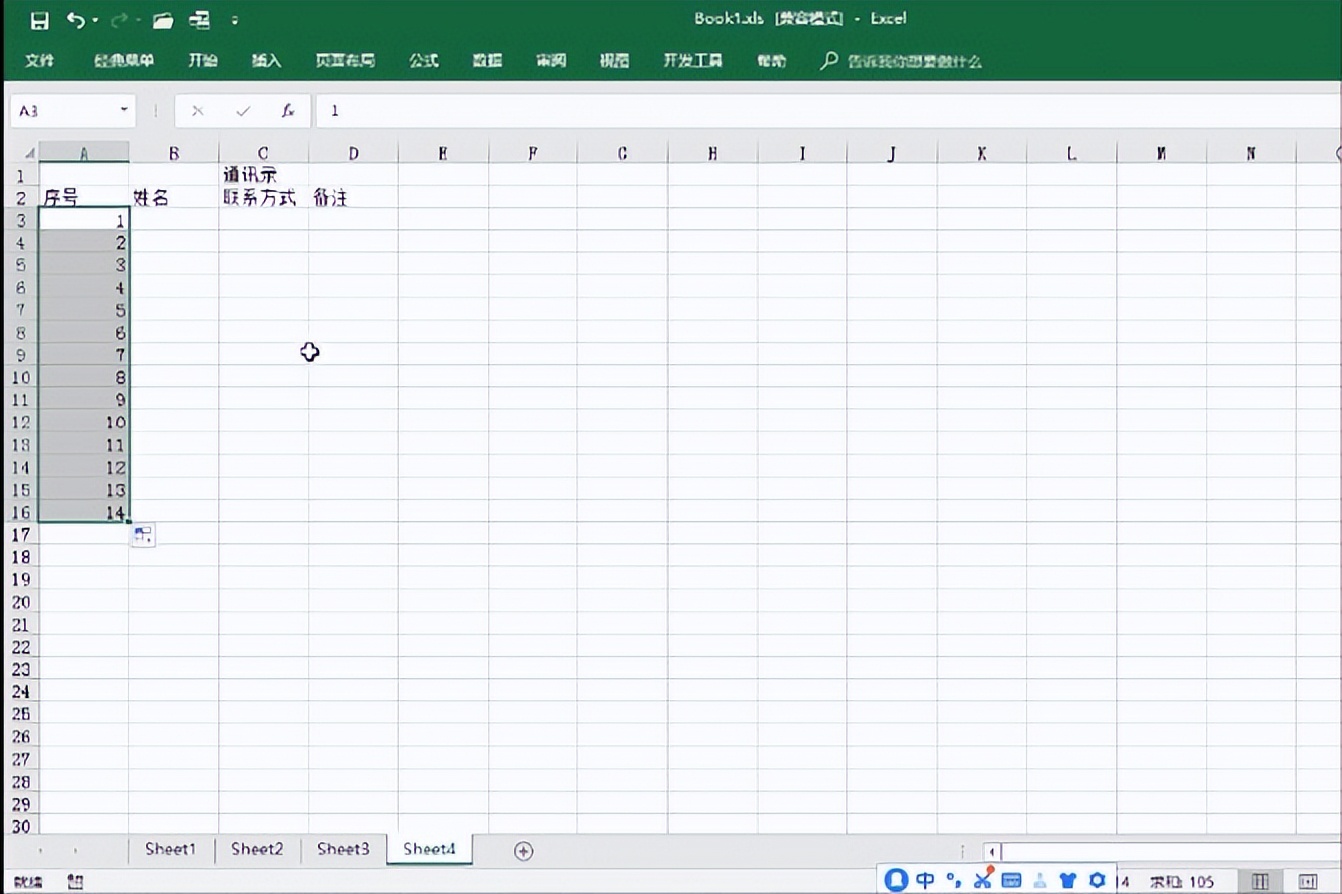1342x894 pixels.
Task: Click the horizontal scrollbar left arrow
Action: (x=991, y=852)
